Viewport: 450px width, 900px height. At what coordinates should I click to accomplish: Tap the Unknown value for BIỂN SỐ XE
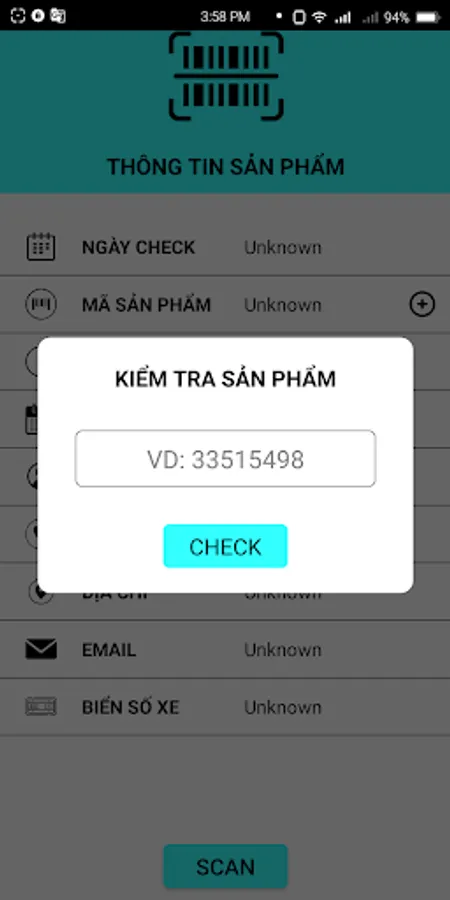click(283, 707)
